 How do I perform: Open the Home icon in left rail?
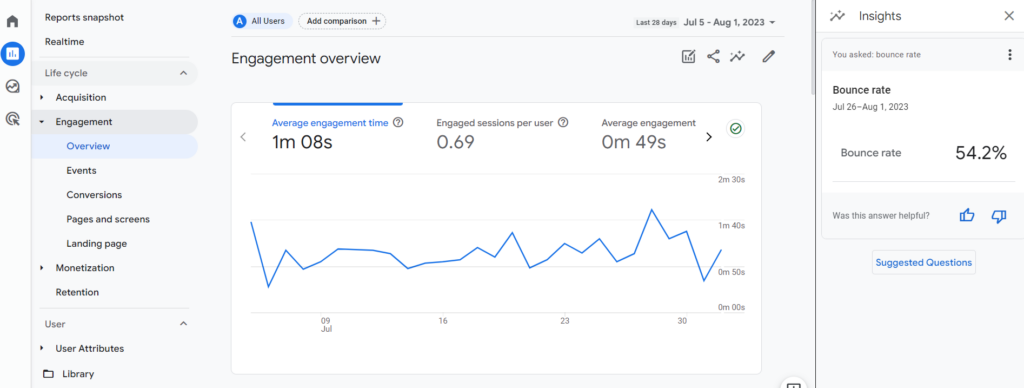12,21
